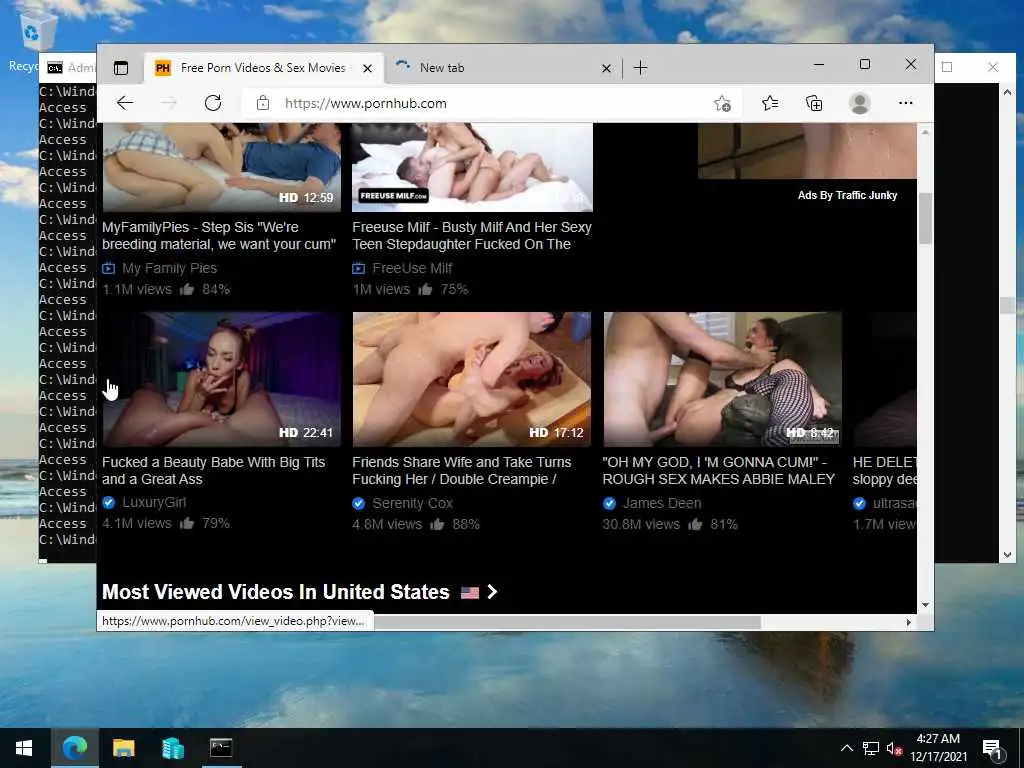The width and height of the screenshot is (1024, 768).
Task: Open the Collections icon in toolbar
Action: [814, 103]
